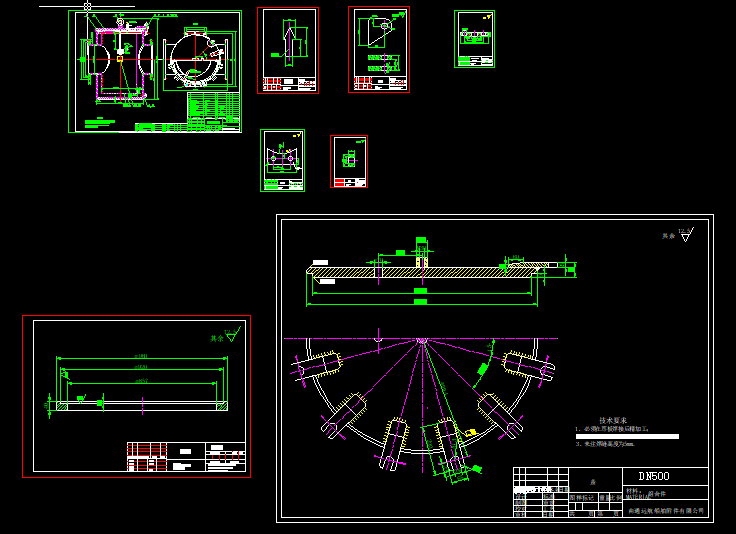
Task: Click the title block of ring section sheet
Action: click(186, 457)
